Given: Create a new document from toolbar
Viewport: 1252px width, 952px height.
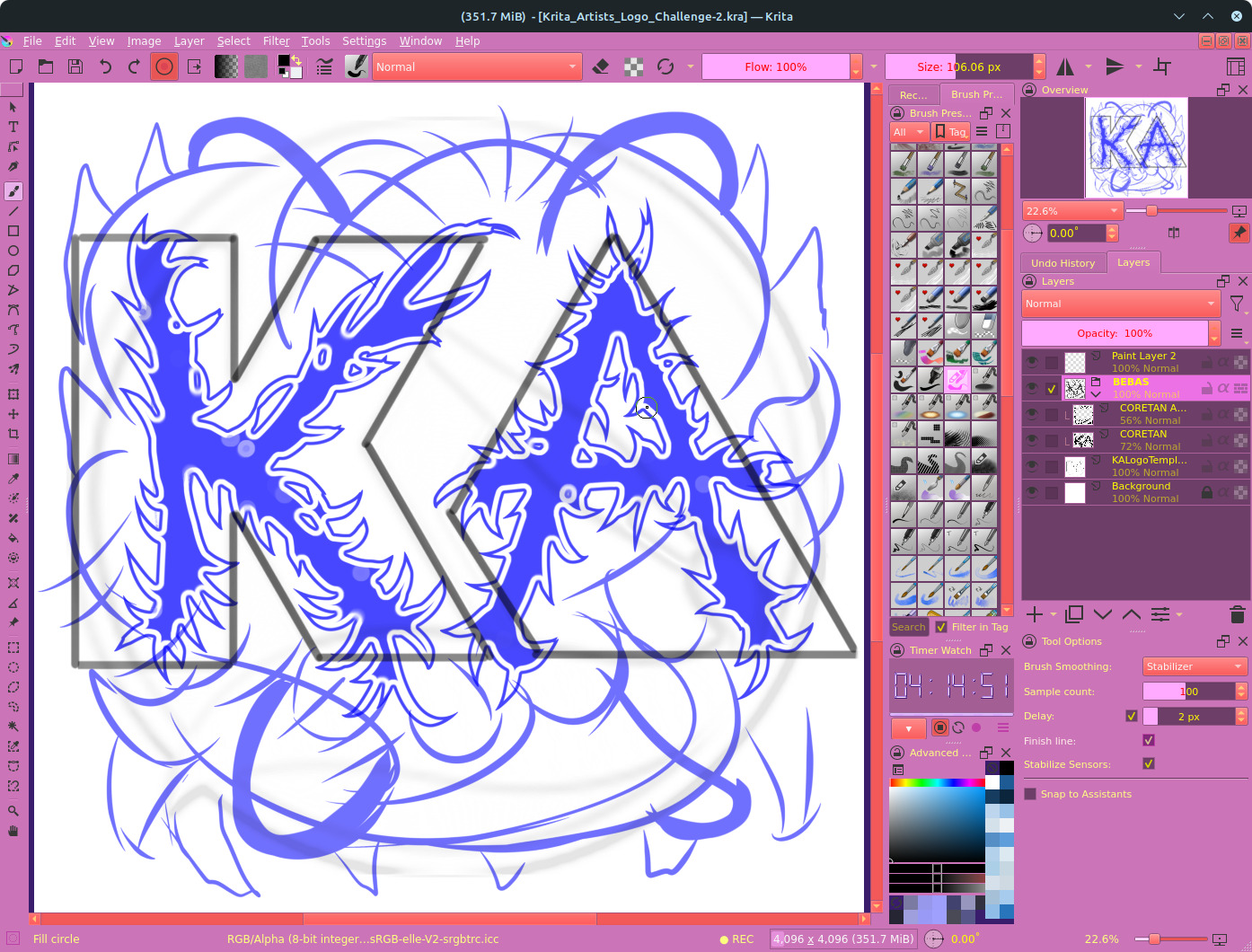Looking at the screenshot, I should pos(15,66).
